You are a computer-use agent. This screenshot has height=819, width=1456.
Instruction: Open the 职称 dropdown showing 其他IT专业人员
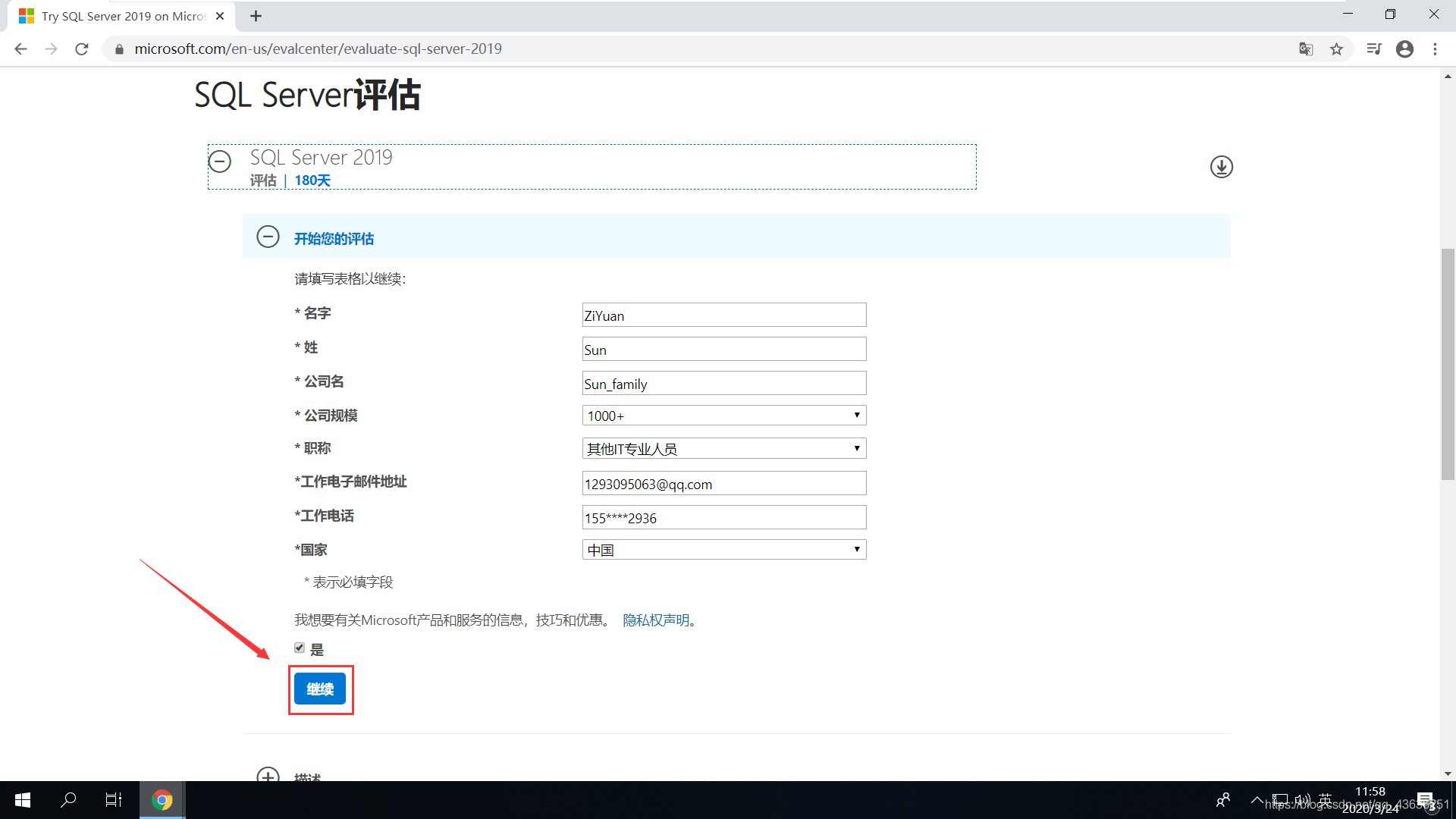coord(723,449)
